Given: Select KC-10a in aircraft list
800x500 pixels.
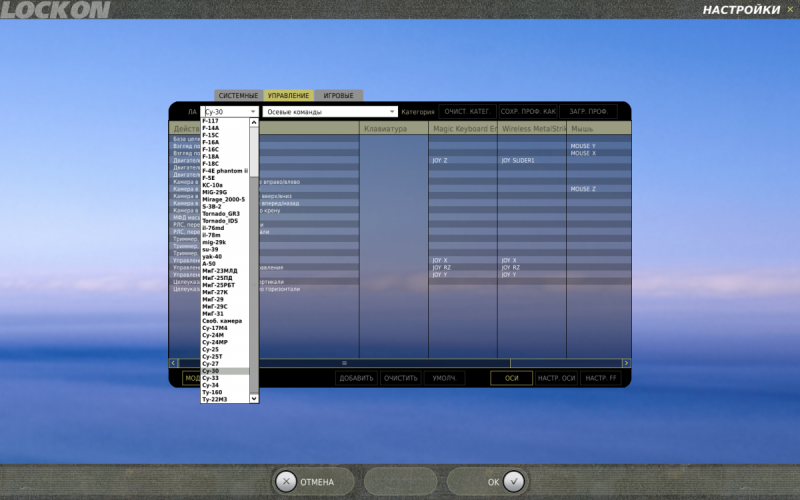Looking at the screenshot, I should 225,185.
